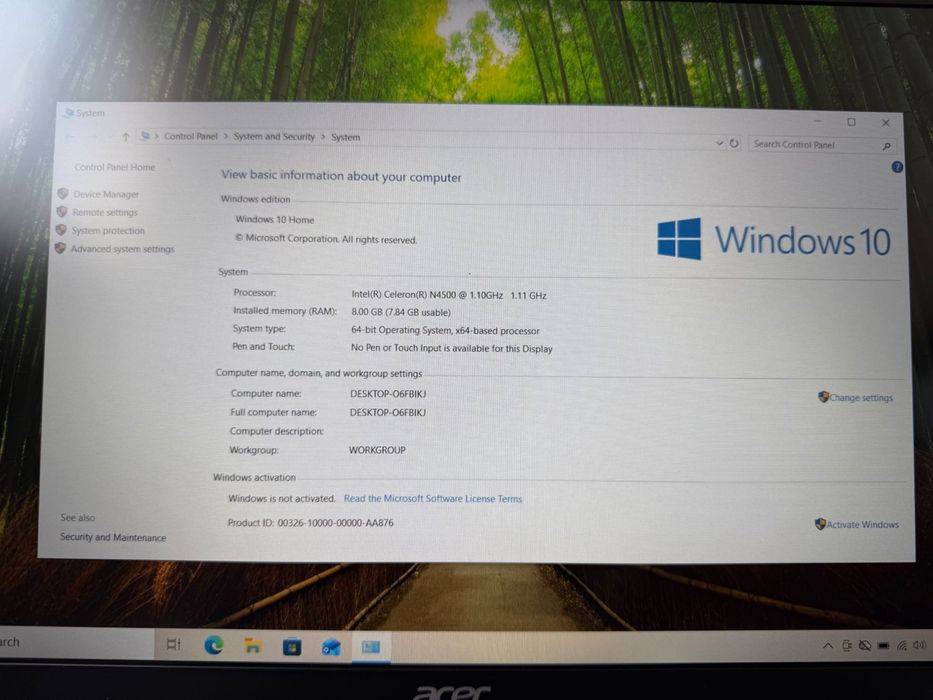Screen dimensions: 933x700
Task: Close the System window
Action: pyautogui.click(x=885, y=123)
